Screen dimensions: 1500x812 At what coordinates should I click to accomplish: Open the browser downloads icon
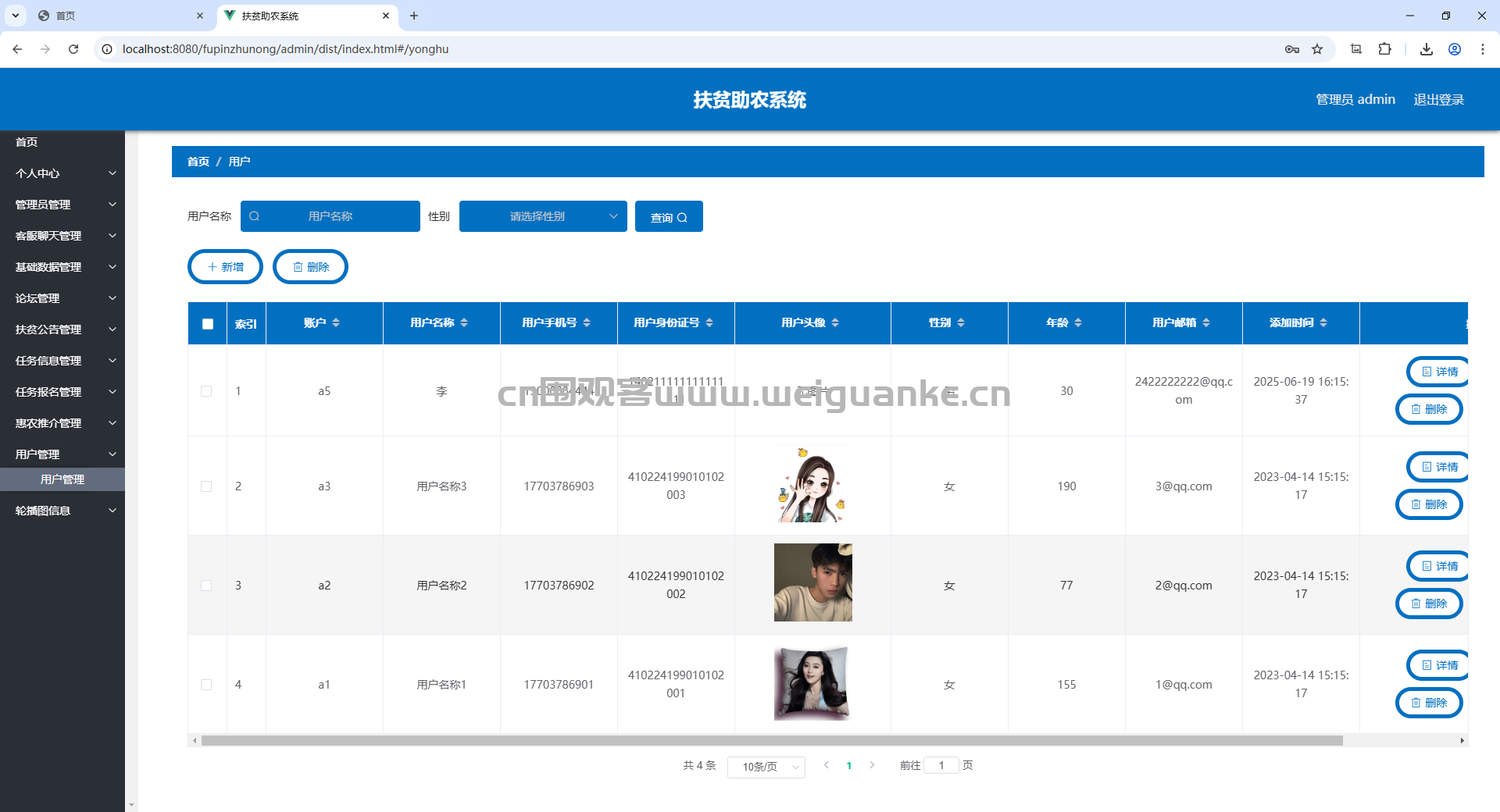tap(1427, 49)
